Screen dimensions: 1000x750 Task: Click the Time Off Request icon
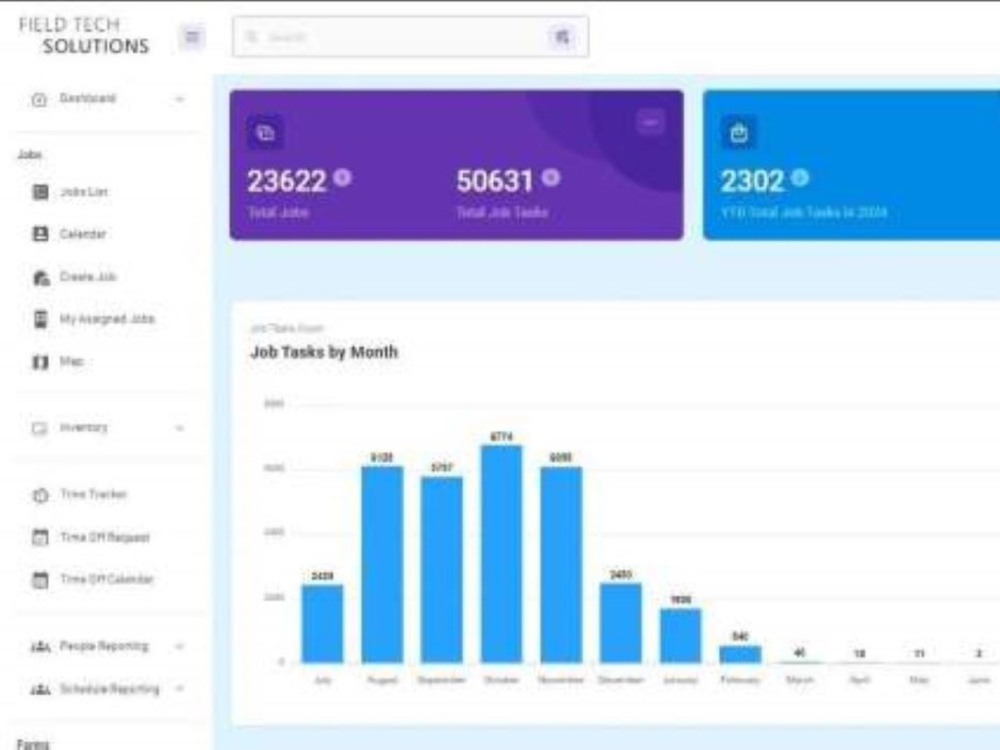40,537
